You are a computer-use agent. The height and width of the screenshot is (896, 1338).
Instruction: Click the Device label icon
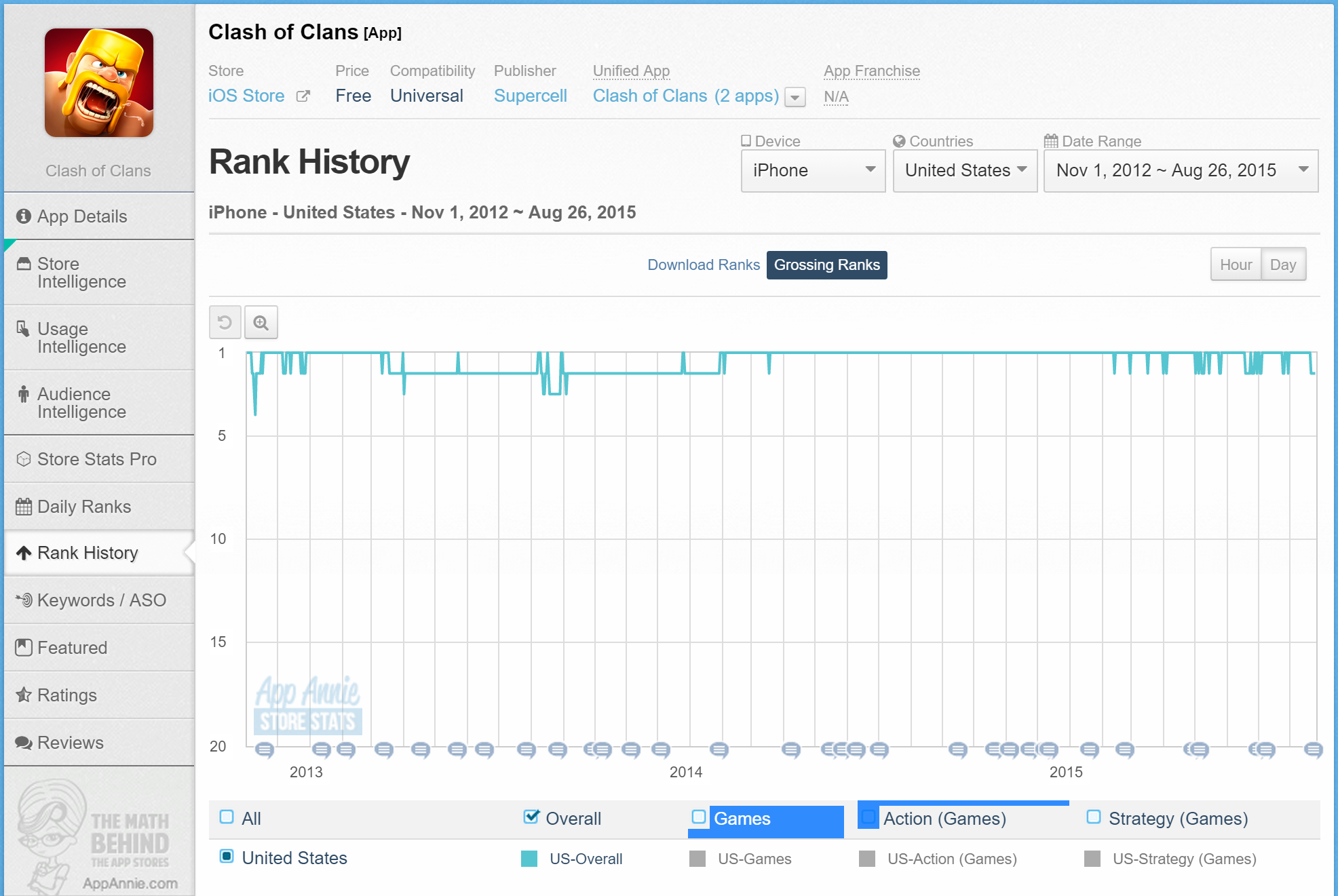click(746, 141)
